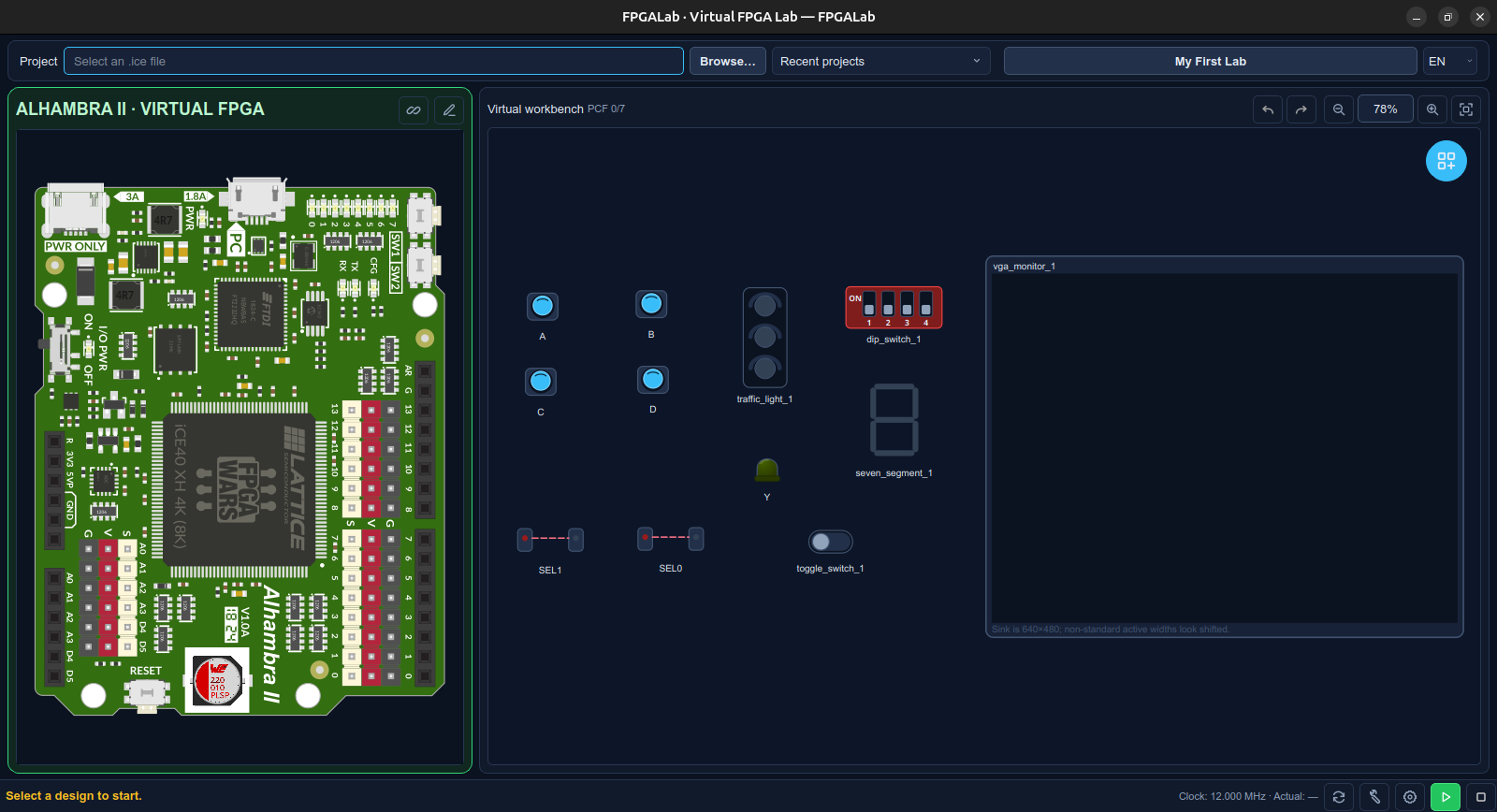Screen dimensions: 1497x812
Task: Toggle DIP switch 3
Action: [907, 305]
